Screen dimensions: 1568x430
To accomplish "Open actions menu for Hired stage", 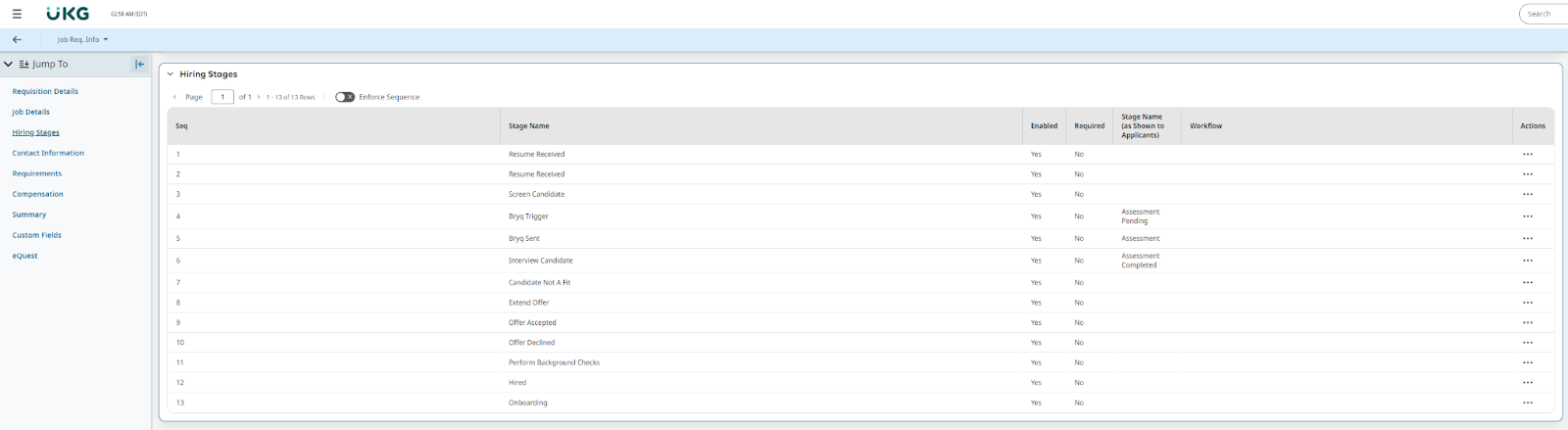I will click(1527, 383).
